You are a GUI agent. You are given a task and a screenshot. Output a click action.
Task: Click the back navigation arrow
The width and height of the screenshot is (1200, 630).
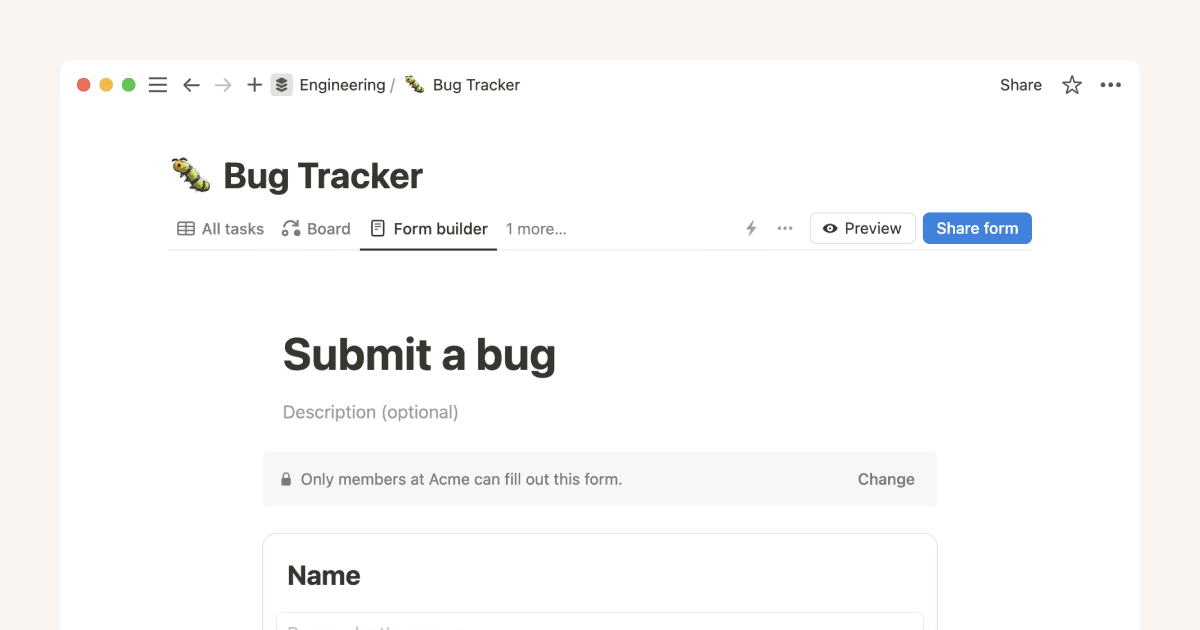pyautogui.click(x=191, y=85)
